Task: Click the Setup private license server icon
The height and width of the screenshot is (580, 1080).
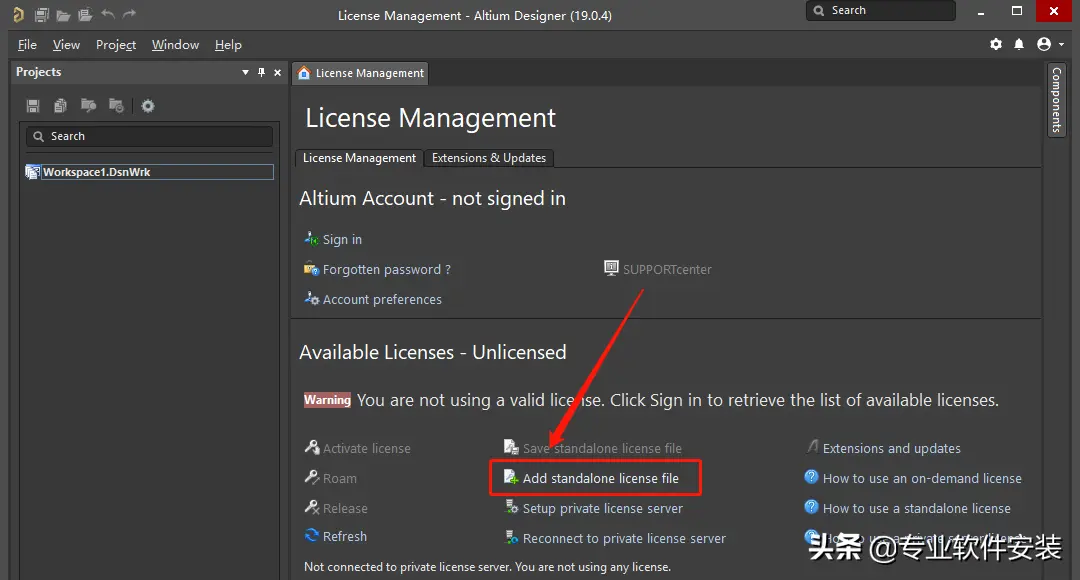Action: (x=511, y=507)
